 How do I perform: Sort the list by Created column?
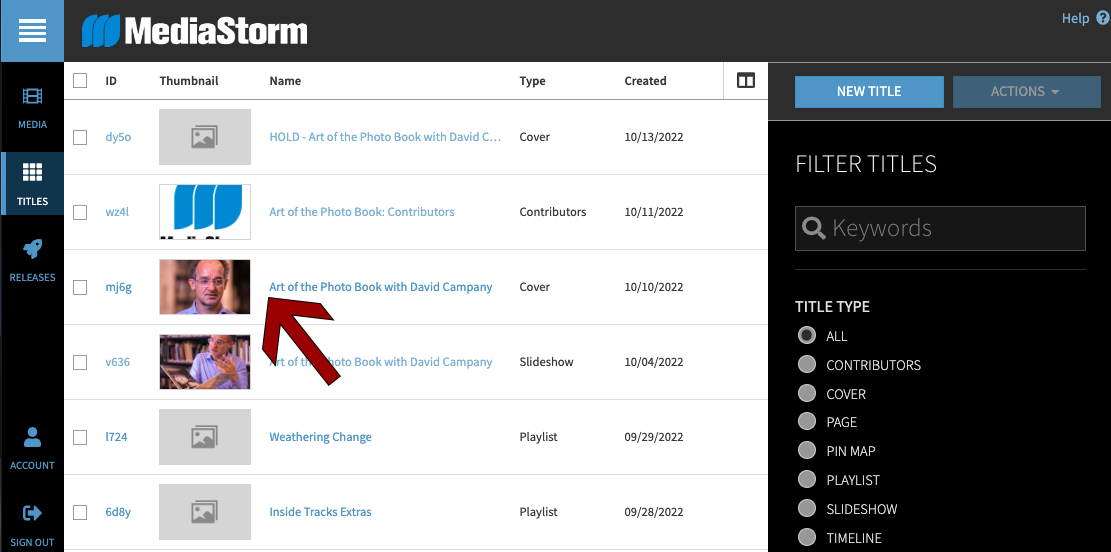pyautogui.click(x=645, y=81)
